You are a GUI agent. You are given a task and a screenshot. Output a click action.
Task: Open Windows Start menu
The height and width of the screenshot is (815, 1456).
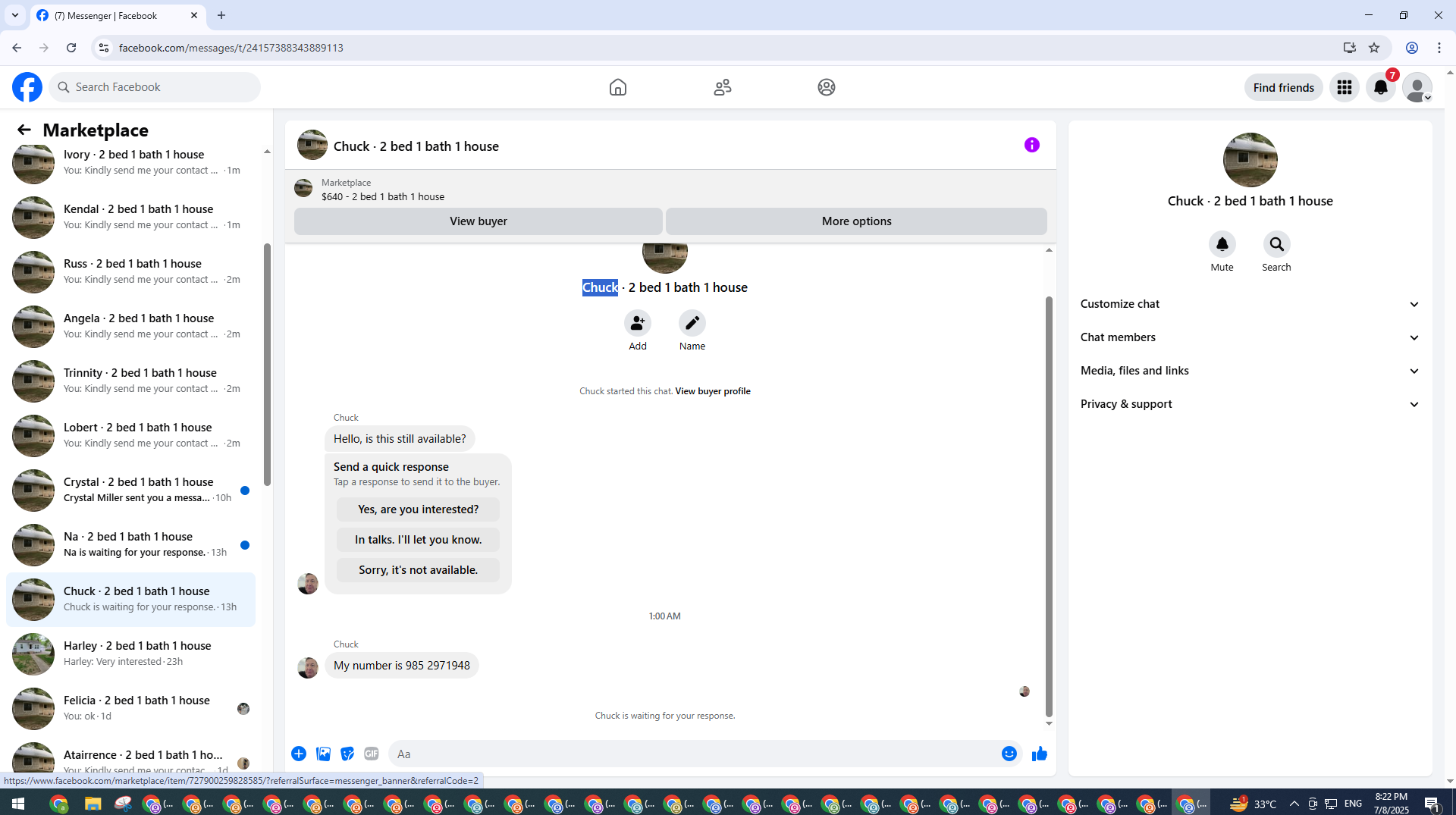coord(18,804)
